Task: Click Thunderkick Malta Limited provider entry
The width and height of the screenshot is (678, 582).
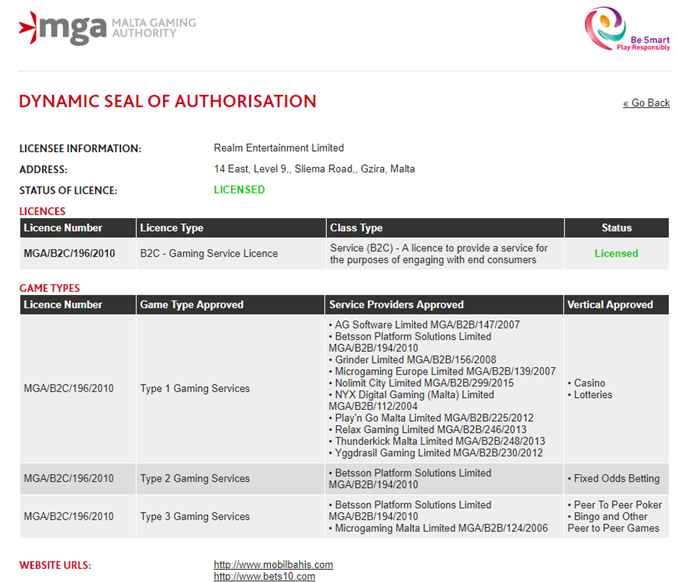Action: 437,441
